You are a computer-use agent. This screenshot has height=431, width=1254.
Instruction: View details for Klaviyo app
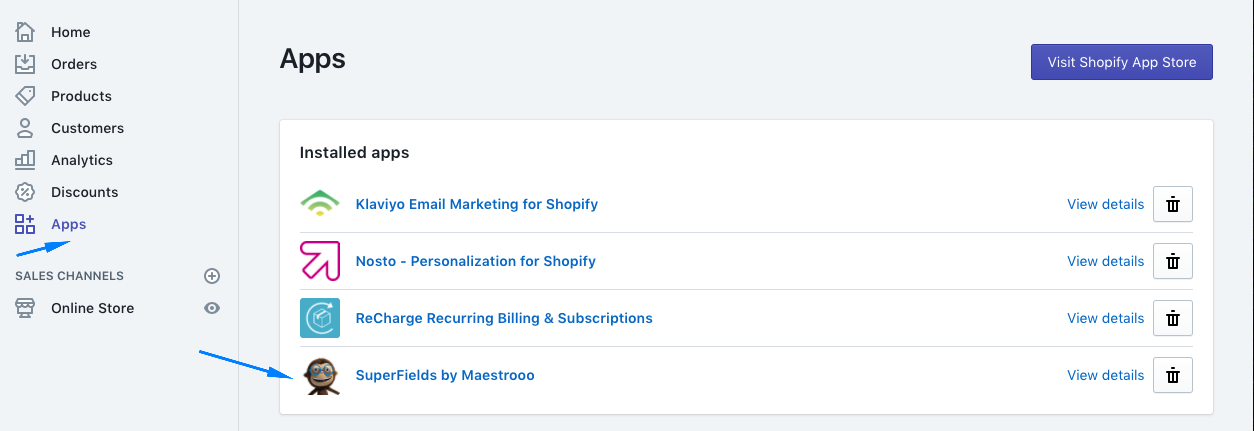pyautogui.click(x=1106, y=204)
